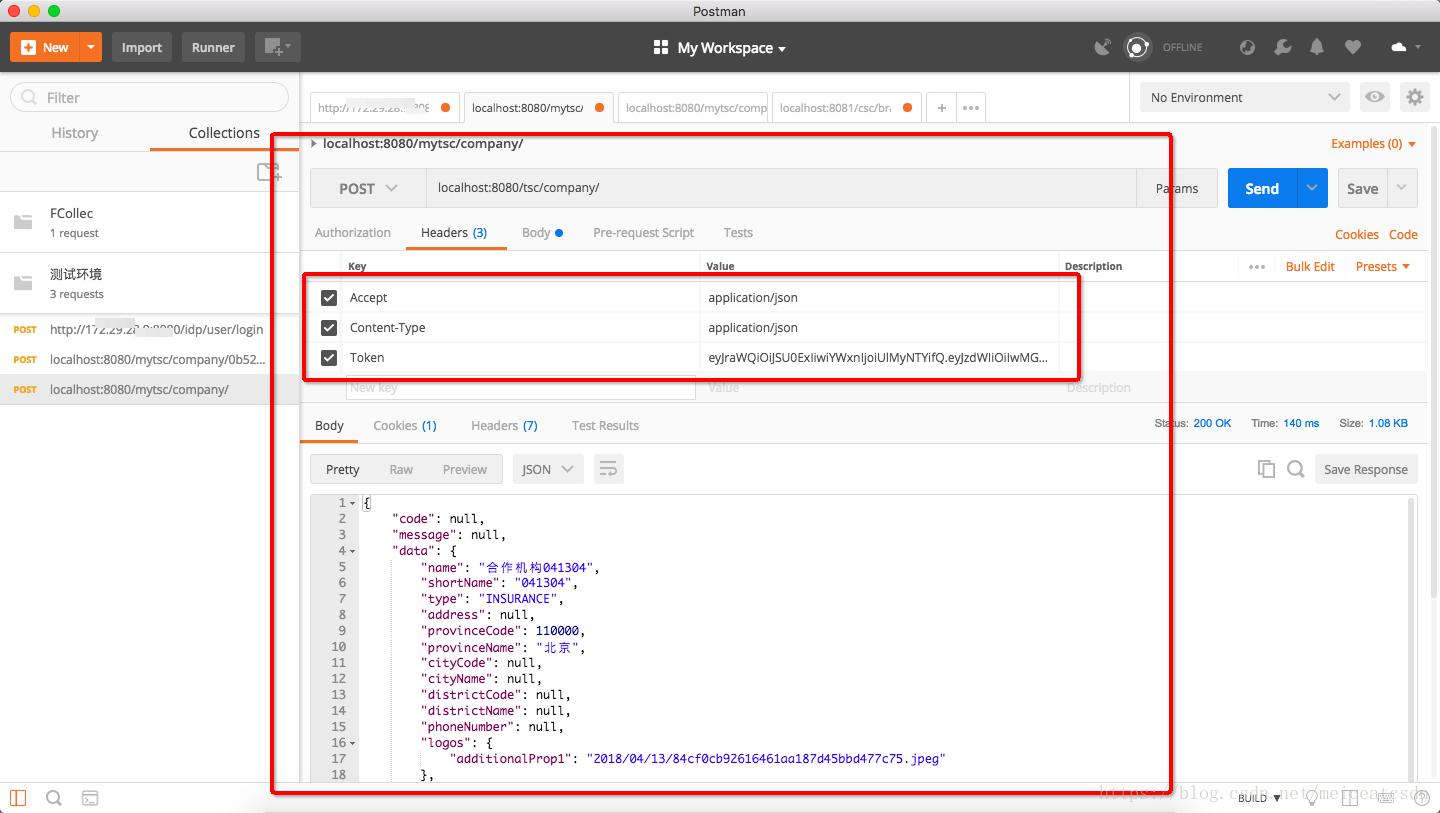Uncheck the Content-Type header checkbox
This screenshot has width=1440, height=813.
(329, 328)
